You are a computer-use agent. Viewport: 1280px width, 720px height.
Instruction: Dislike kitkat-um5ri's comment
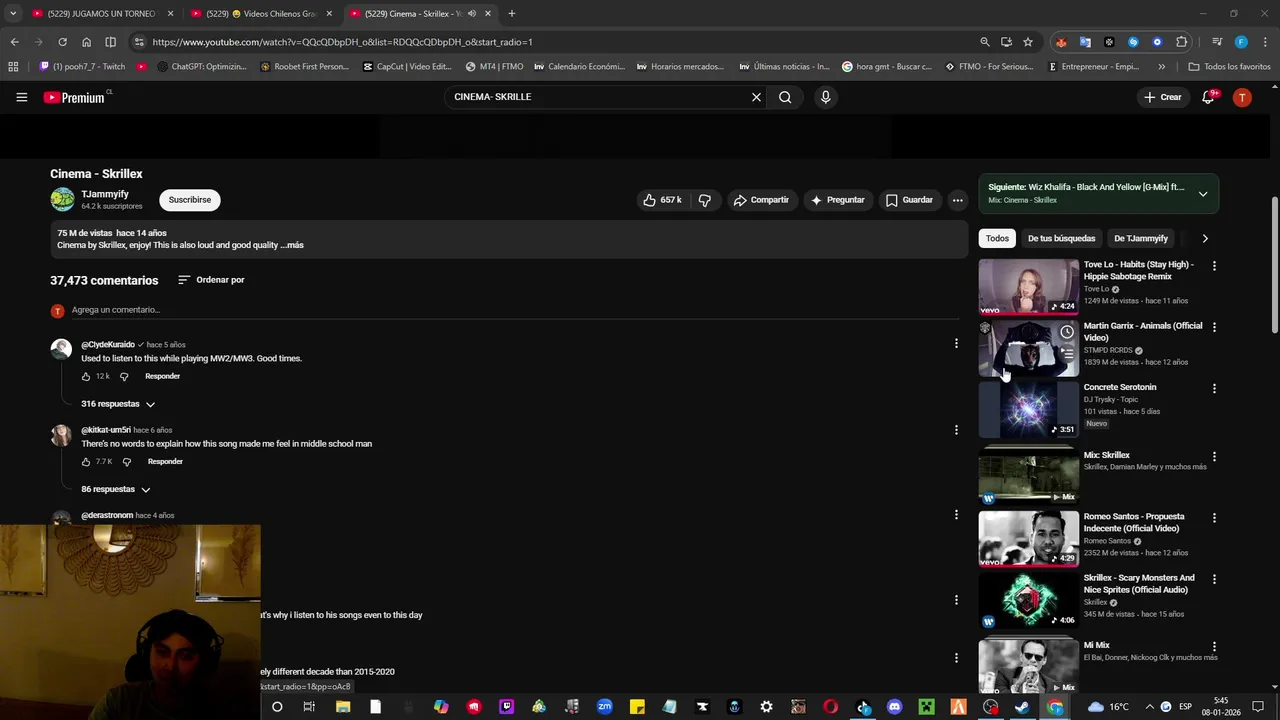[126, 462]
